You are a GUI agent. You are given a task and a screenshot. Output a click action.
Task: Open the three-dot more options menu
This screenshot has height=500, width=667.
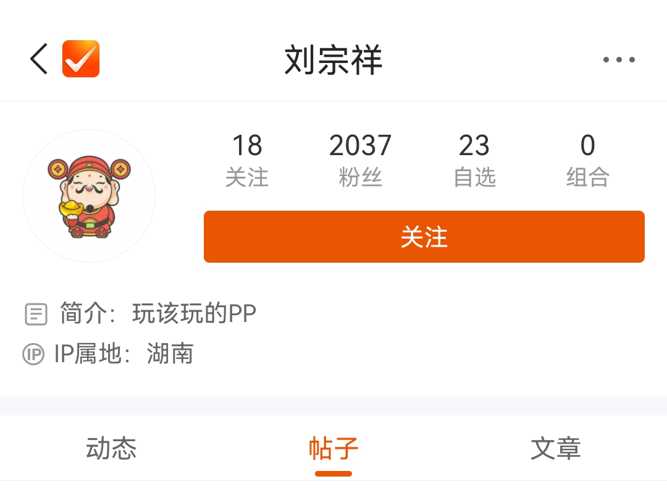point(619,60)
